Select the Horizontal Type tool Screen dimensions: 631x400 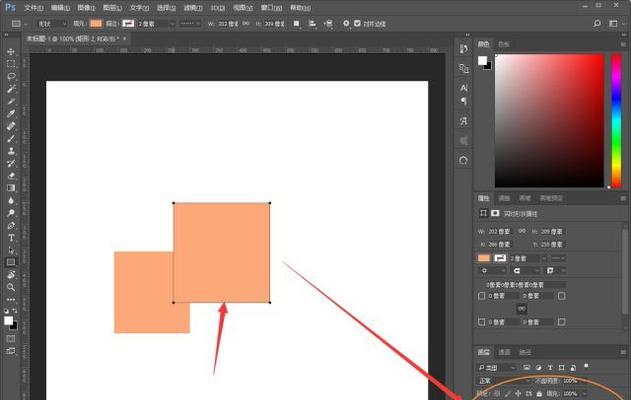point(11,238)
